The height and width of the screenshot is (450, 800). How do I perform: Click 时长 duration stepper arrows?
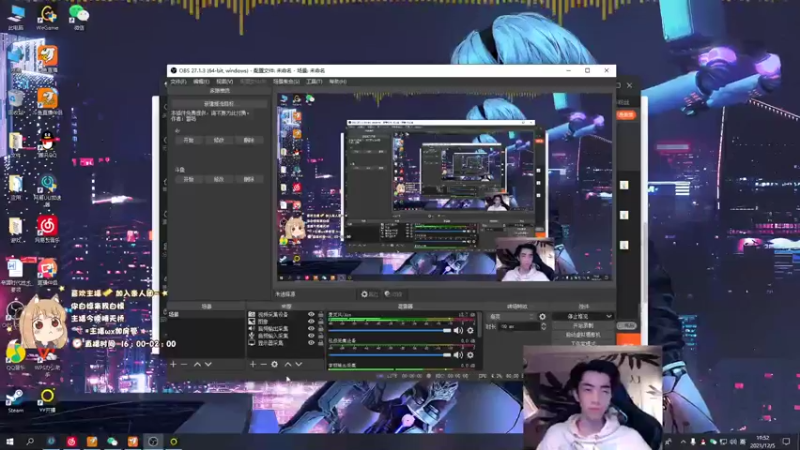coord(543,327)
